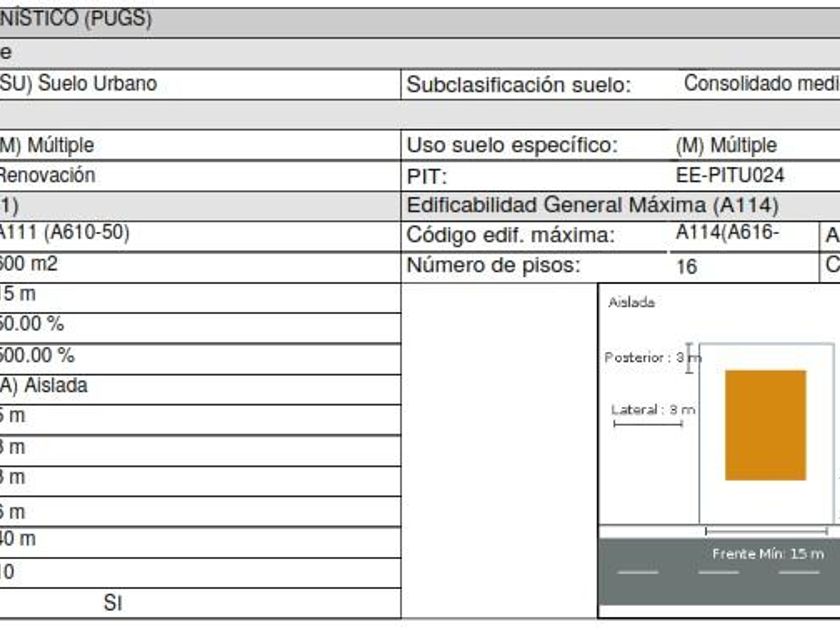Select the 'Código edif. máxima:' label
This screenshot has width=840, height=630.
(509, 237)
